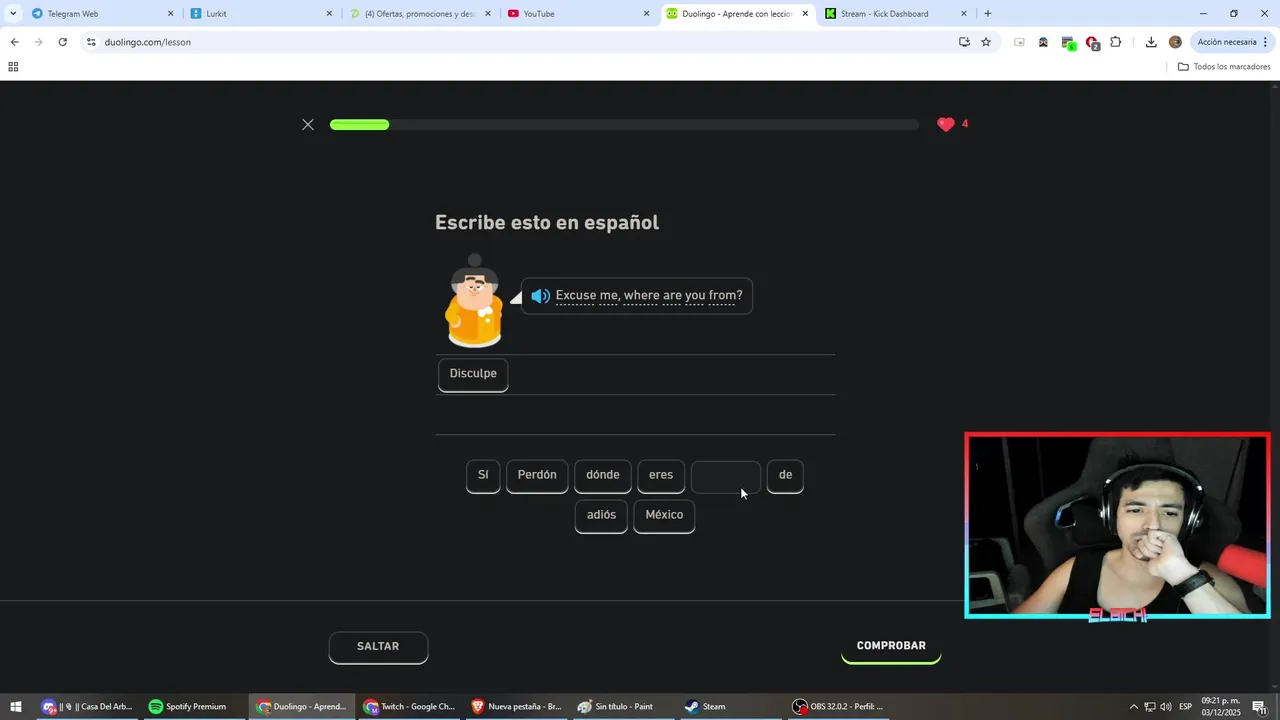Click the extension icon with green 6 badge
Screen dimensions: 1280x720
1068,43
